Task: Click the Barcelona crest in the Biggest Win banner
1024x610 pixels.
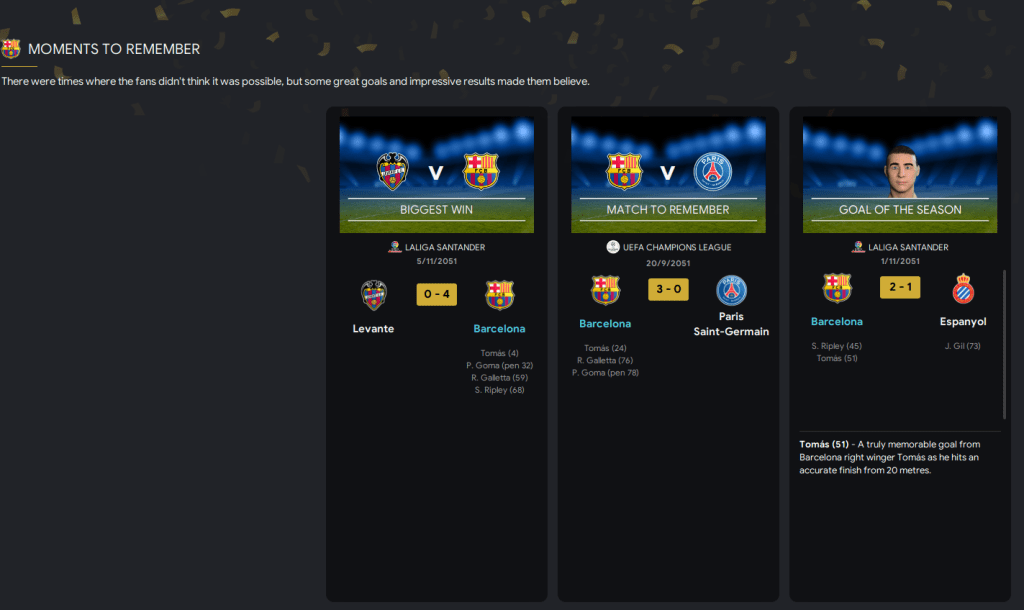Action: click(481, 171)
